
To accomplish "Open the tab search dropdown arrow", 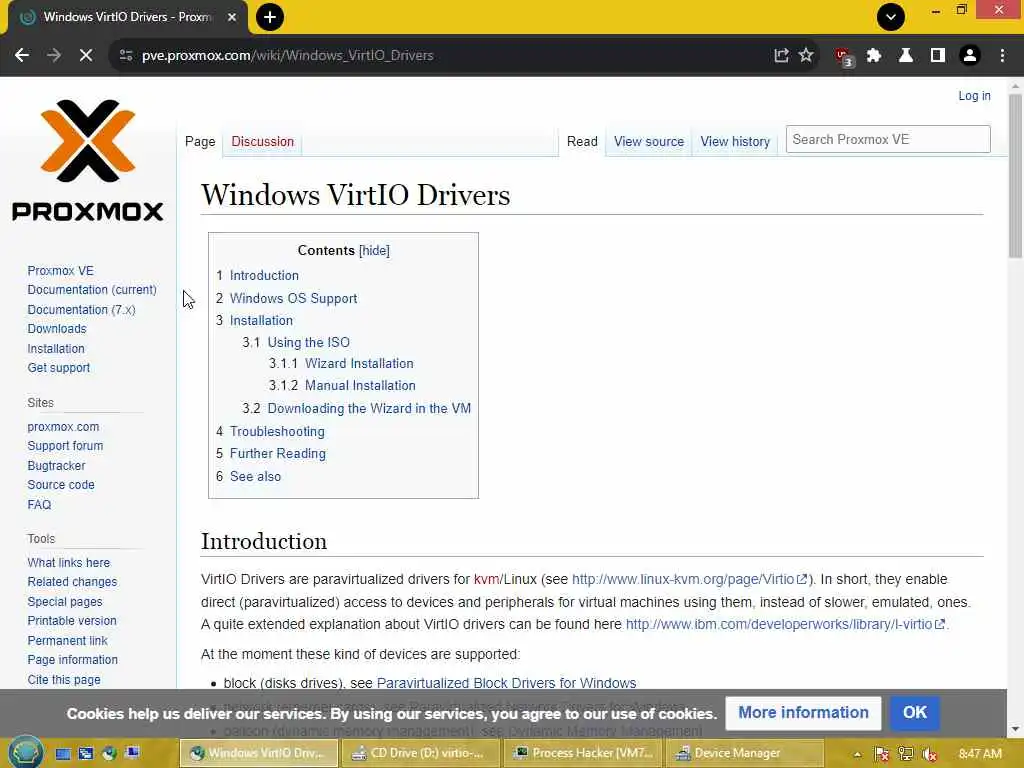I will pyautogui.click(x=891, y=17).
